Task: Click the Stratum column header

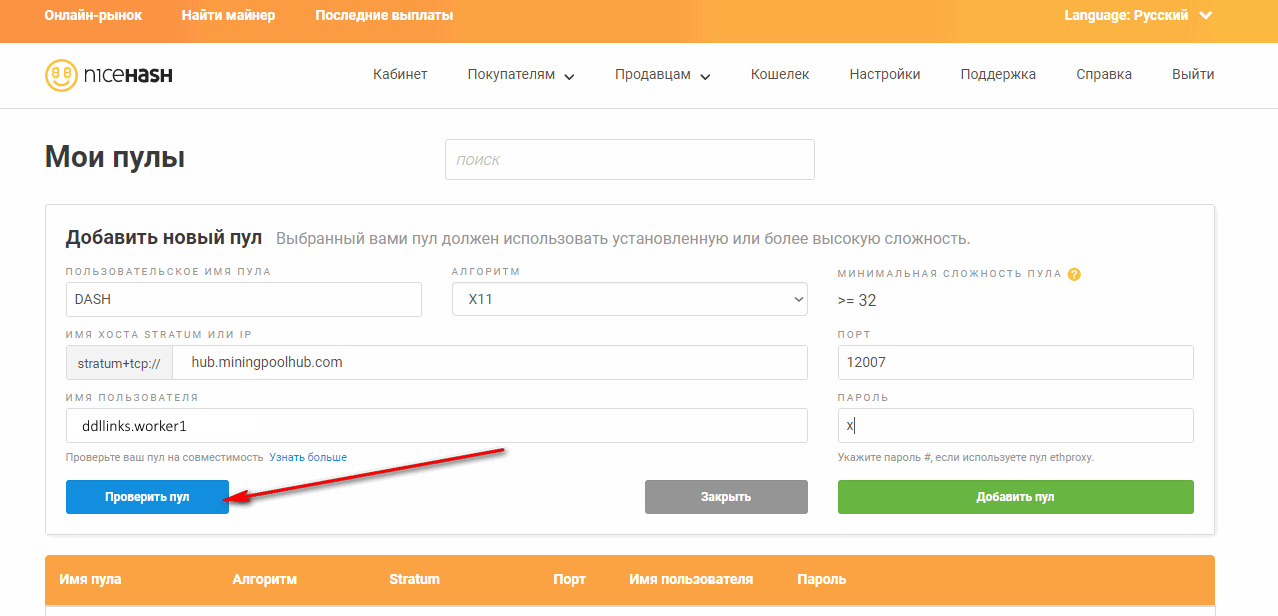Action: [x=415, y=579]
